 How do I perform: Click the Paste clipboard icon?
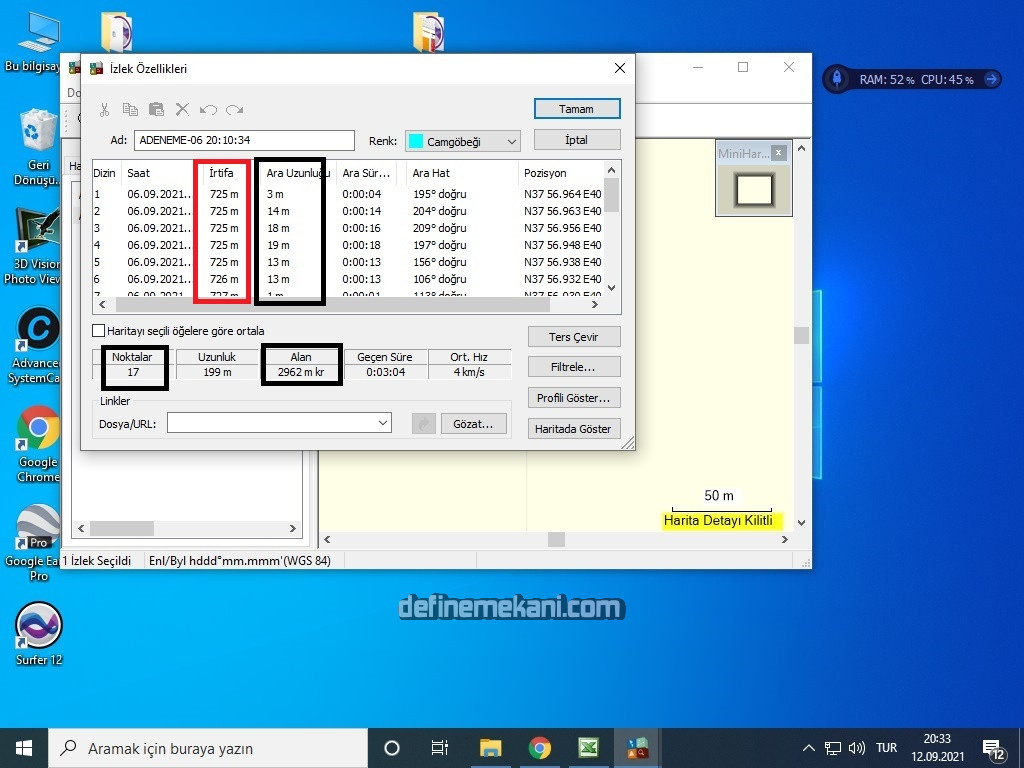pos(156,109)
